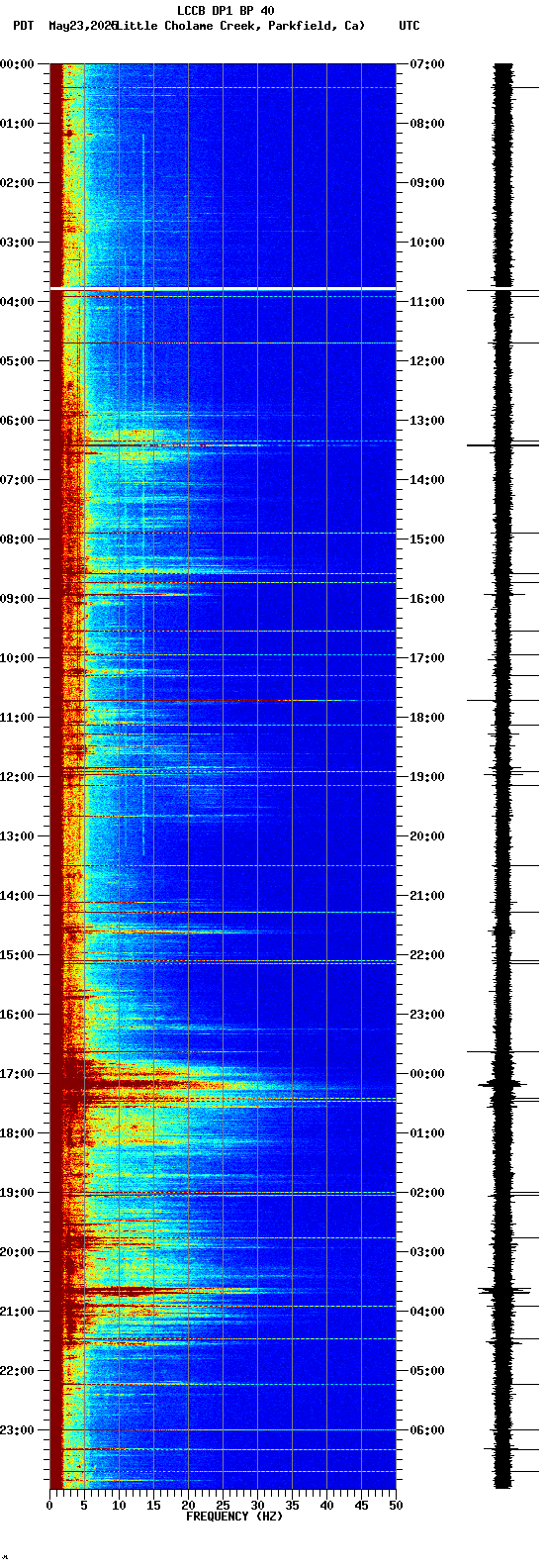The width and height of the screenshot is (546, 1568).
Task: Click the '50' frequency axis tick label
Action: tap(396, 1505)
